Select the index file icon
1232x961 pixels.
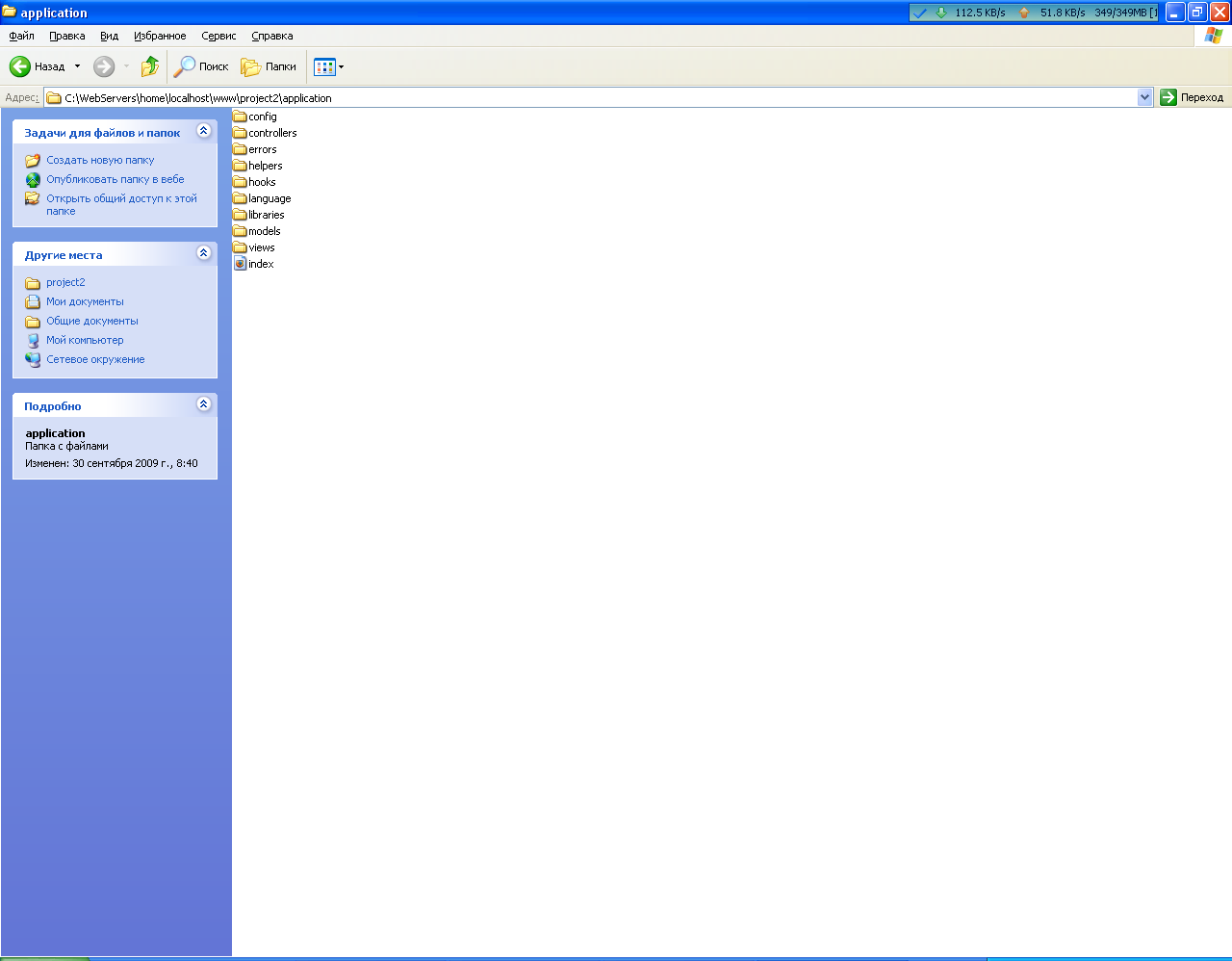(x=241, y=264)
